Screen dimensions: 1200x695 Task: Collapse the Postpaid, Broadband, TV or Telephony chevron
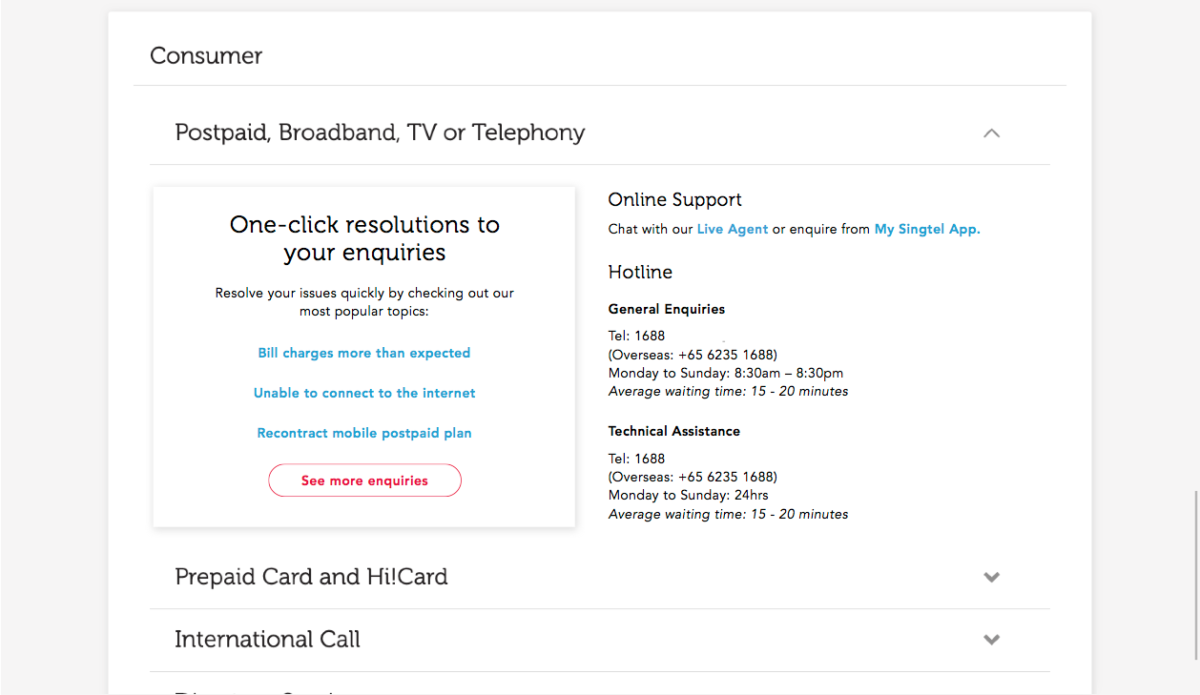991,133
